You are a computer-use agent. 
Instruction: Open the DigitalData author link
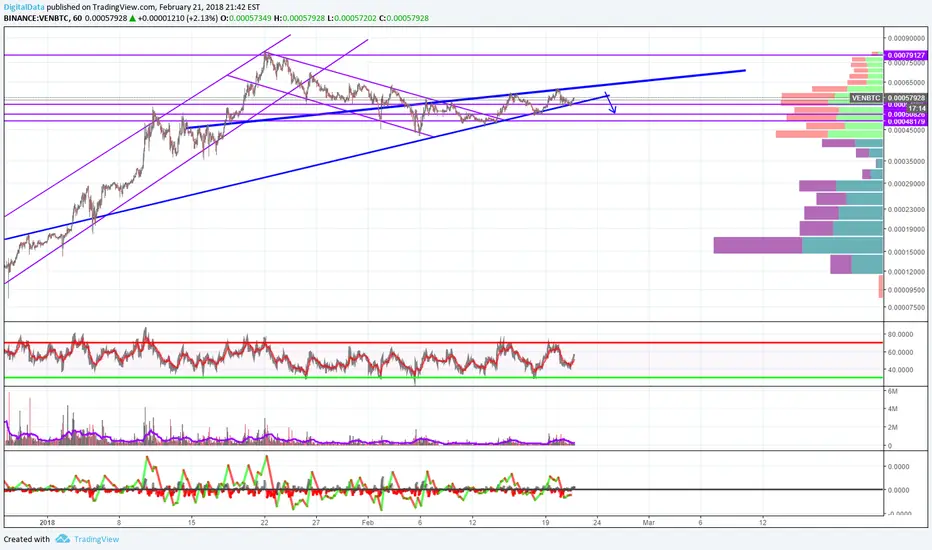(24, 7)
